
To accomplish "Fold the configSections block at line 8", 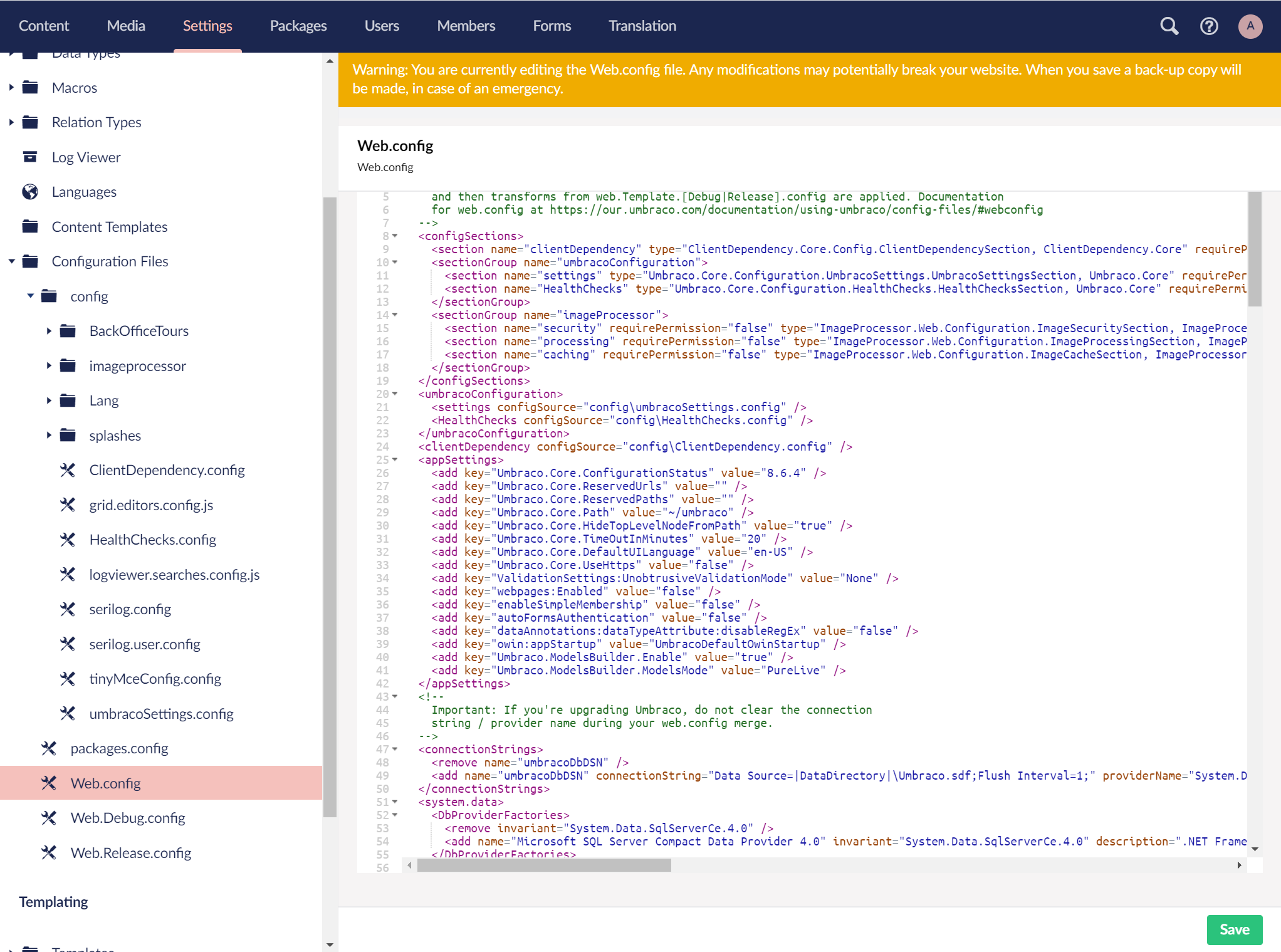I will (395, 236).
